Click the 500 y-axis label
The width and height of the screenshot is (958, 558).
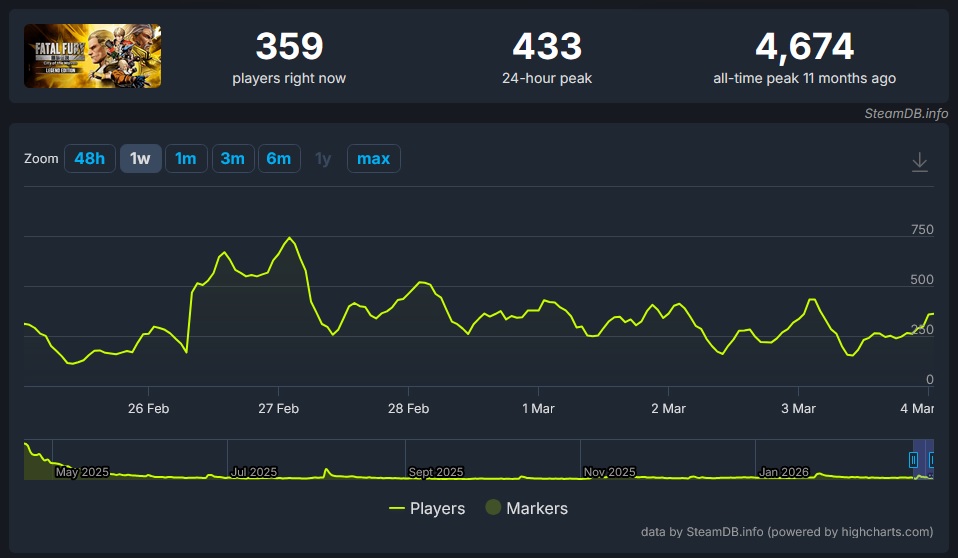(x=922, y=280)
